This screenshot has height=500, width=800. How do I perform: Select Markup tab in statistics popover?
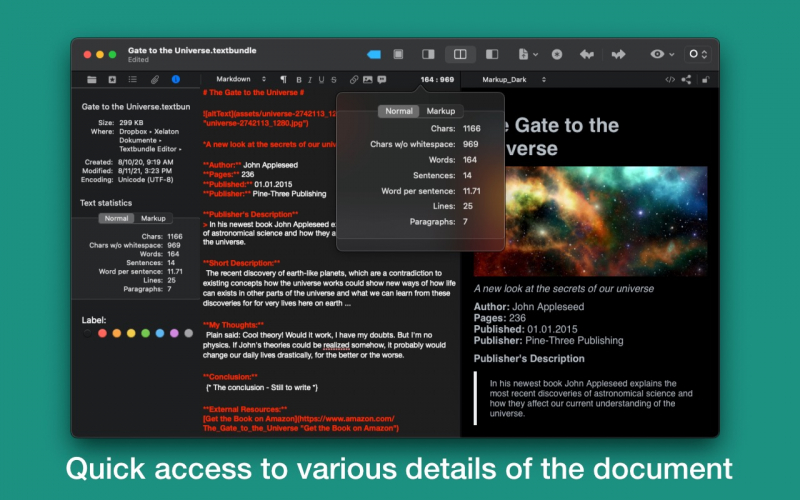tap(441, 111)
